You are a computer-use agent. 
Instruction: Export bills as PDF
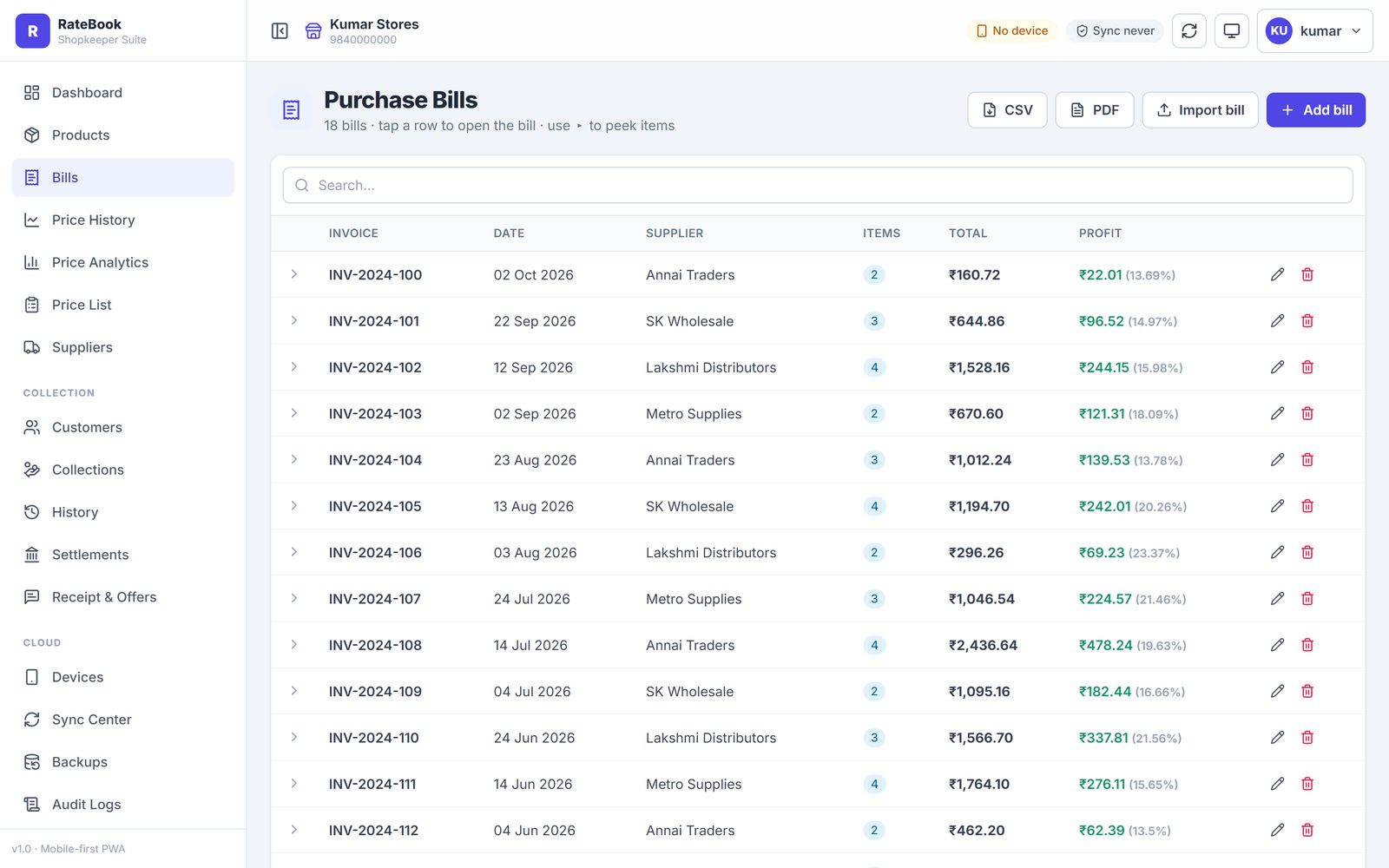1094,110
